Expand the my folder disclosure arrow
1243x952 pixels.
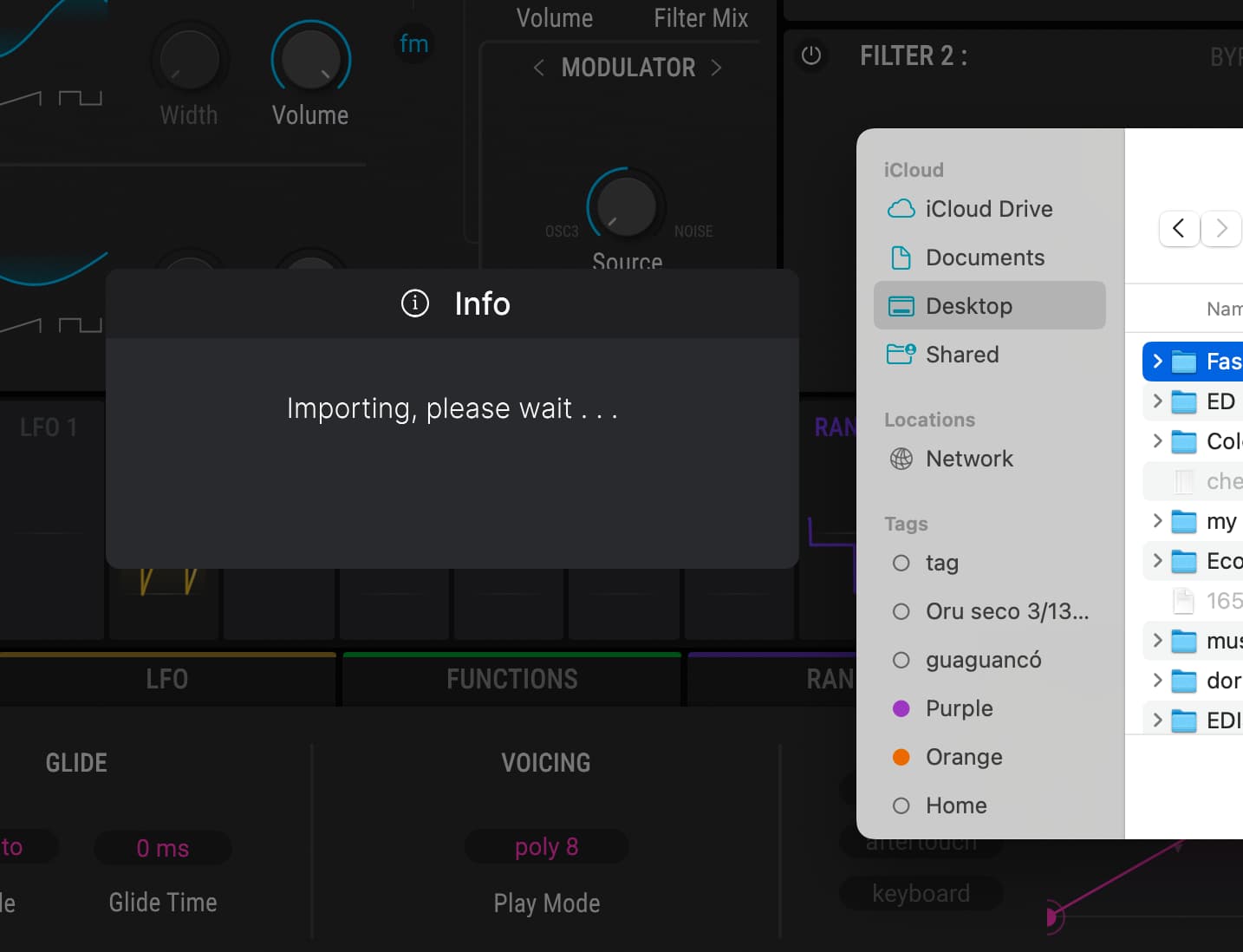(1157, 520)
